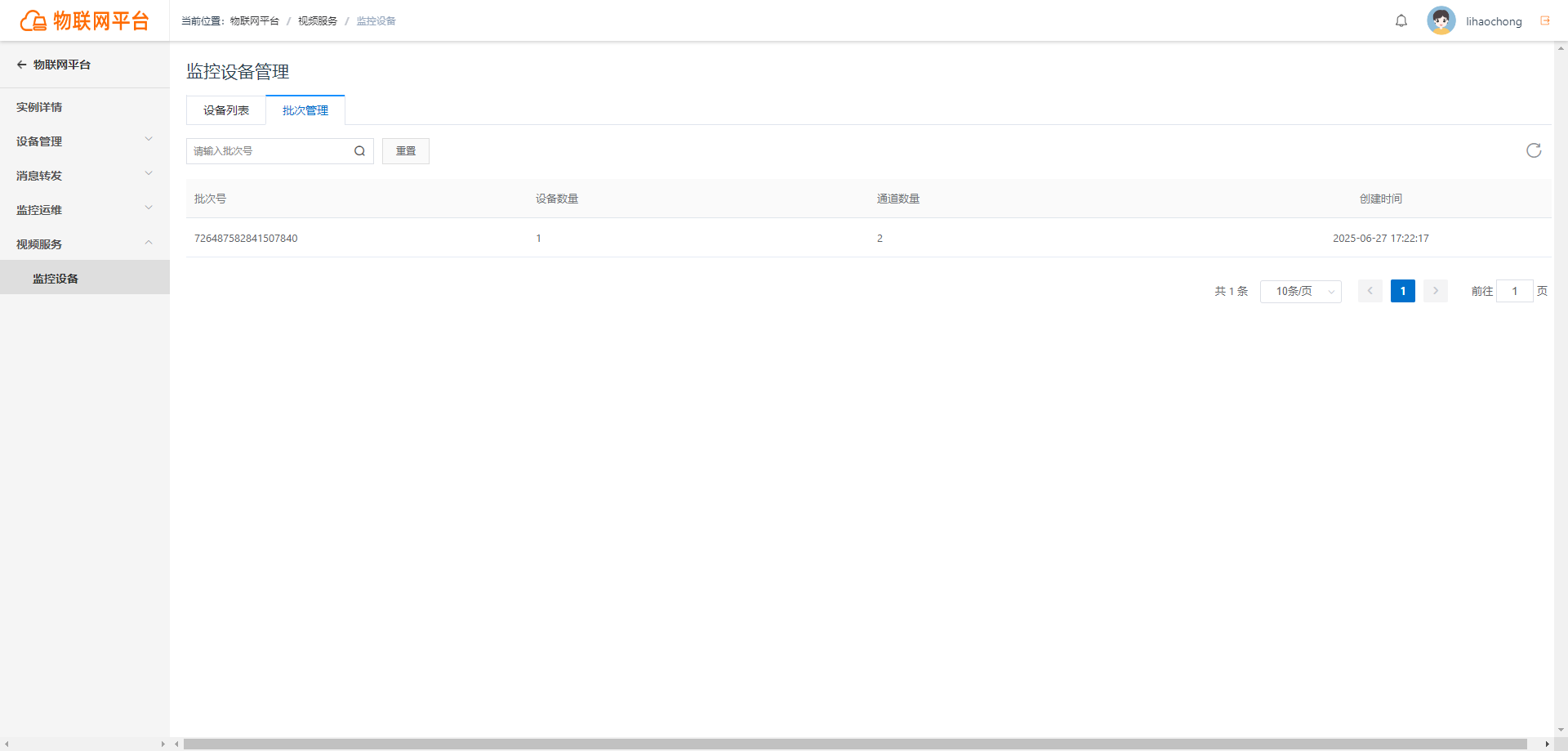1568x751 pixels.
Task: Click the search magnifier icon in batch field
Action: pyautogui.click(x=359, y=151)
